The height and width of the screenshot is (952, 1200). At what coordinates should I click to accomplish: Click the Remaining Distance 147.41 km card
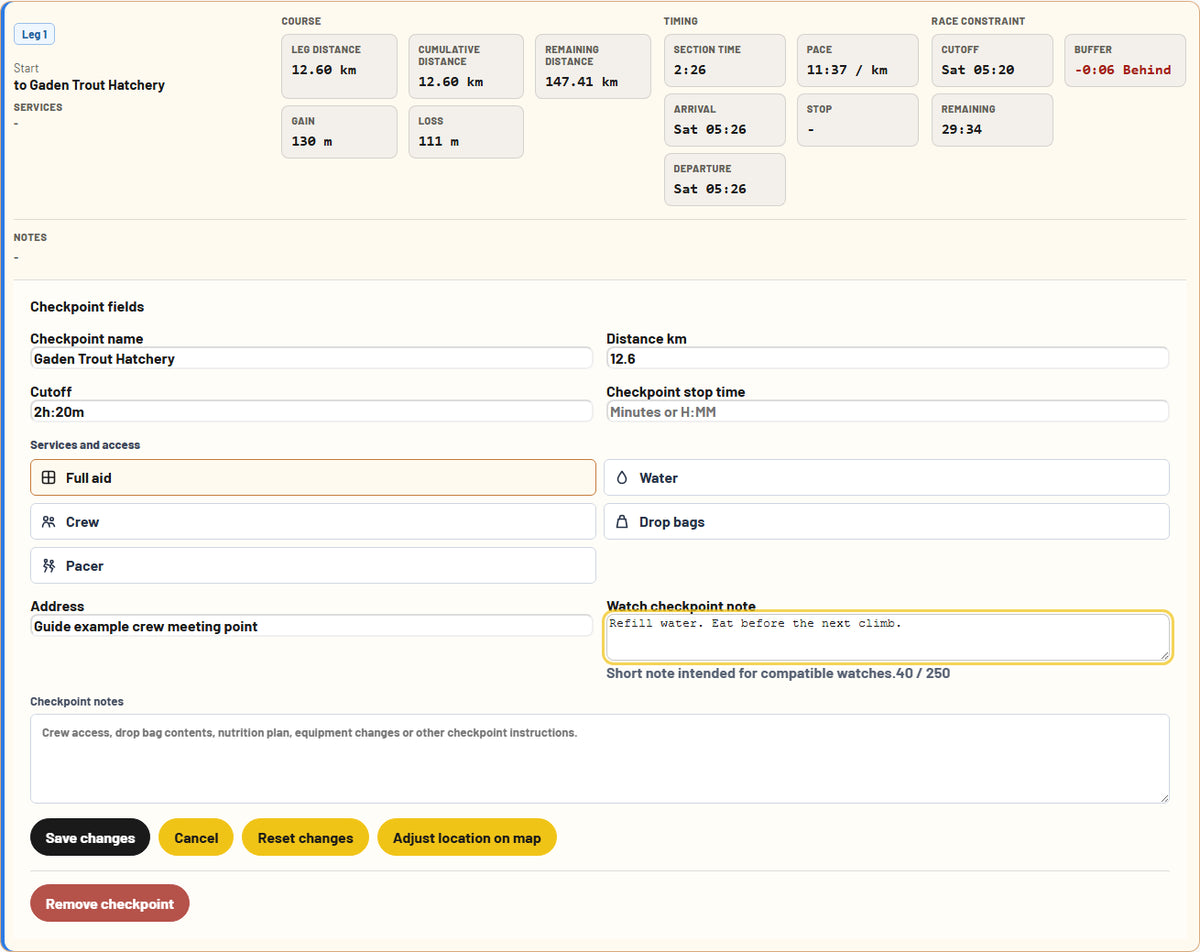tap(593, 66)
